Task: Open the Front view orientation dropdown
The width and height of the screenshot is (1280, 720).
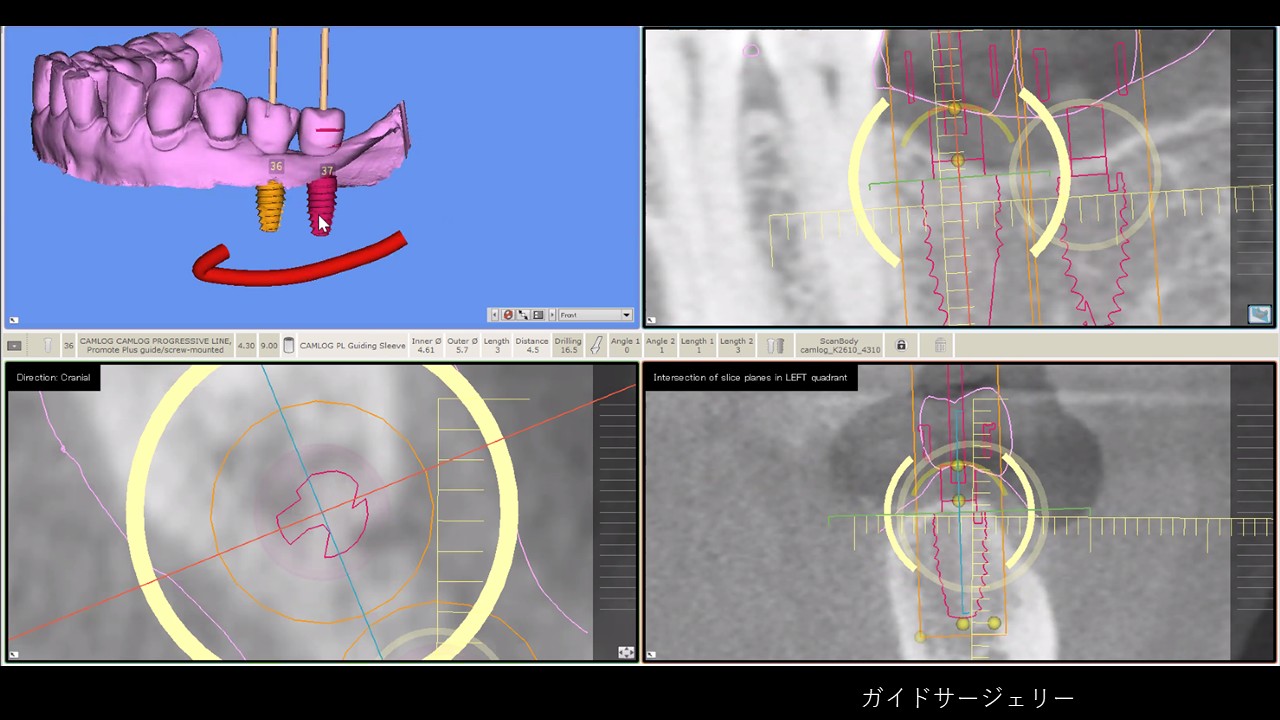Action: point(596,315)
